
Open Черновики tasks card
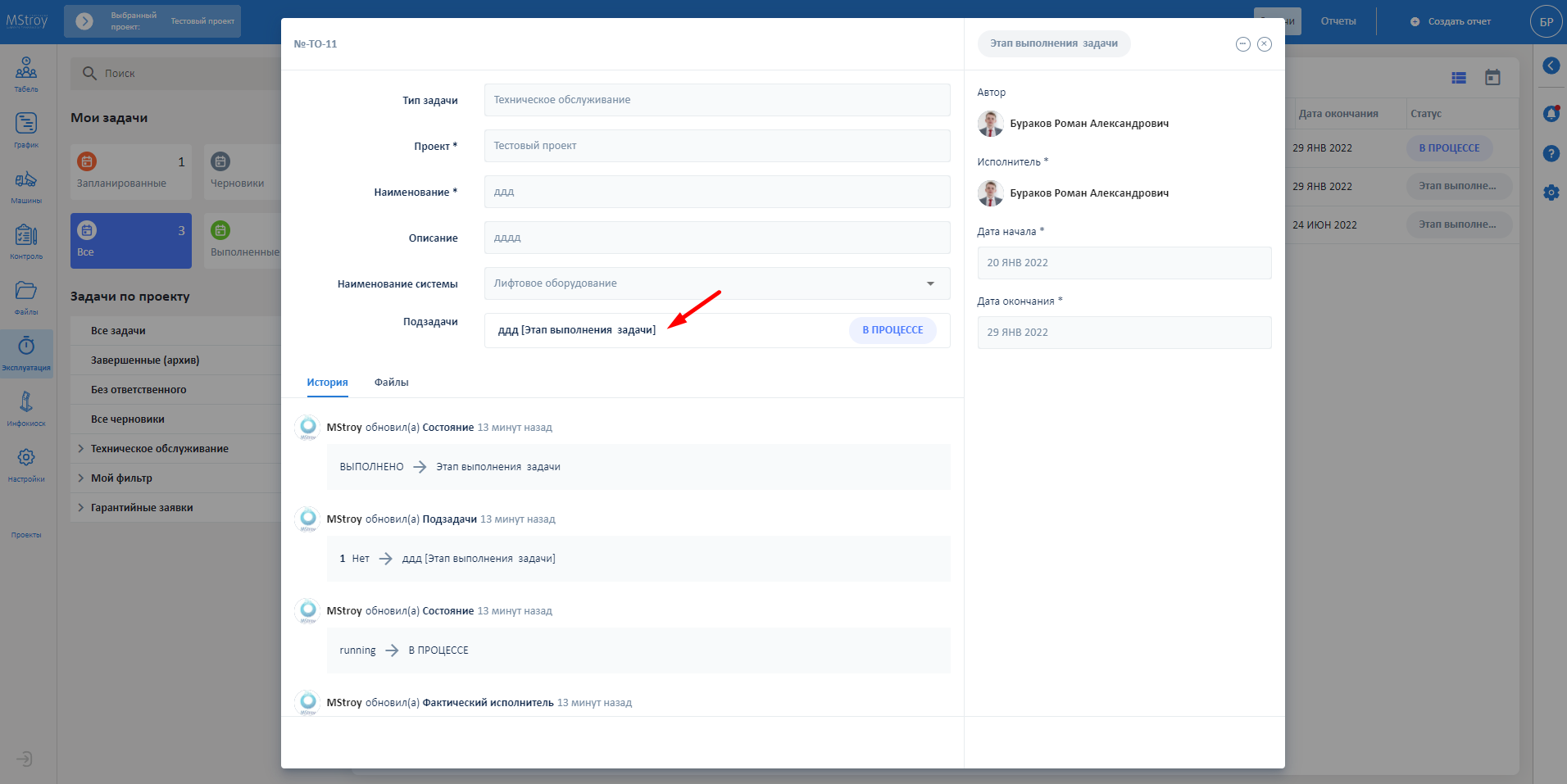(x=243, y=172)
